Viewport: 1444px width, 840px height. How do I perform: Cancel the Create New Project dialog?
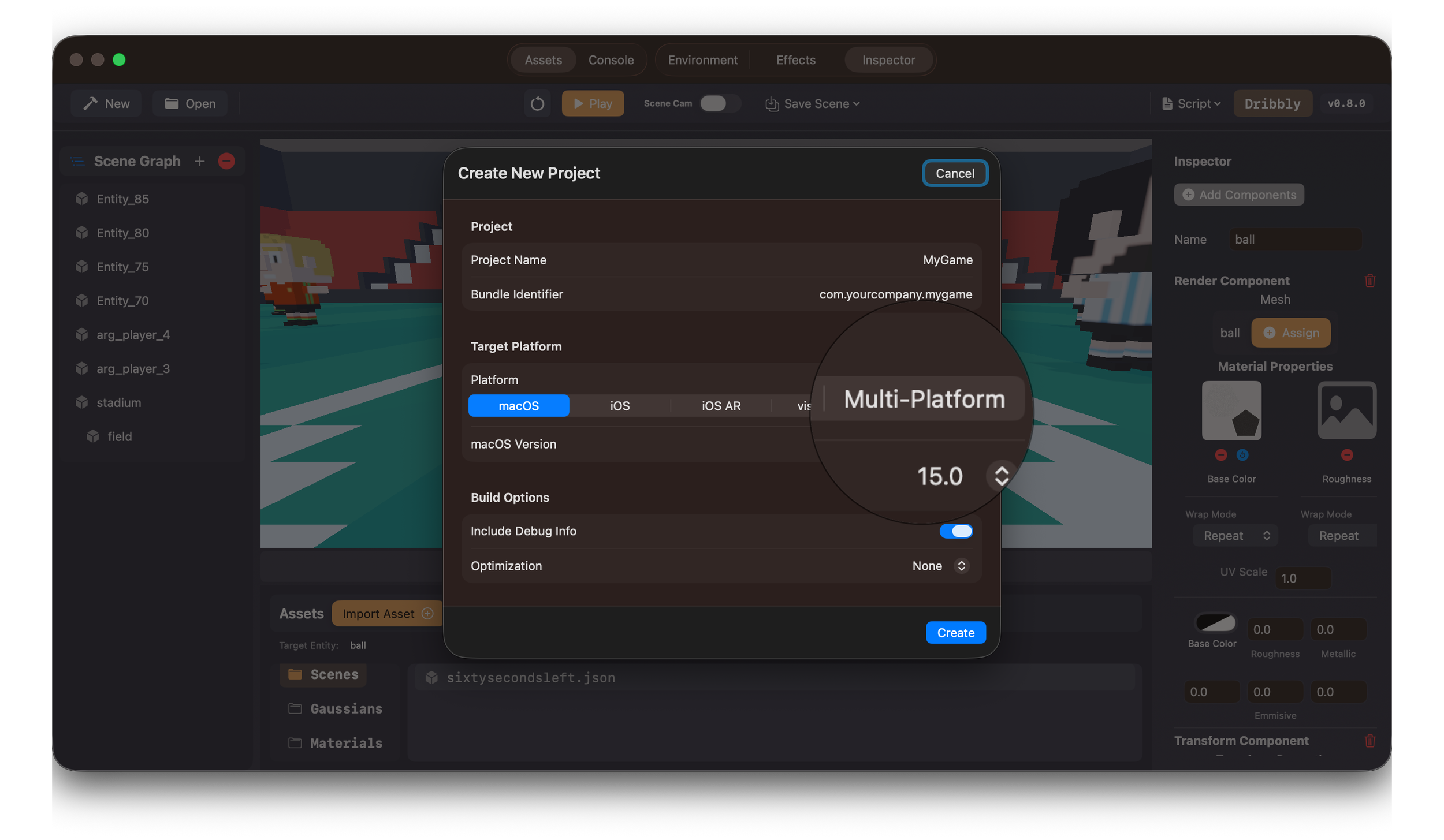coord(955,173)
